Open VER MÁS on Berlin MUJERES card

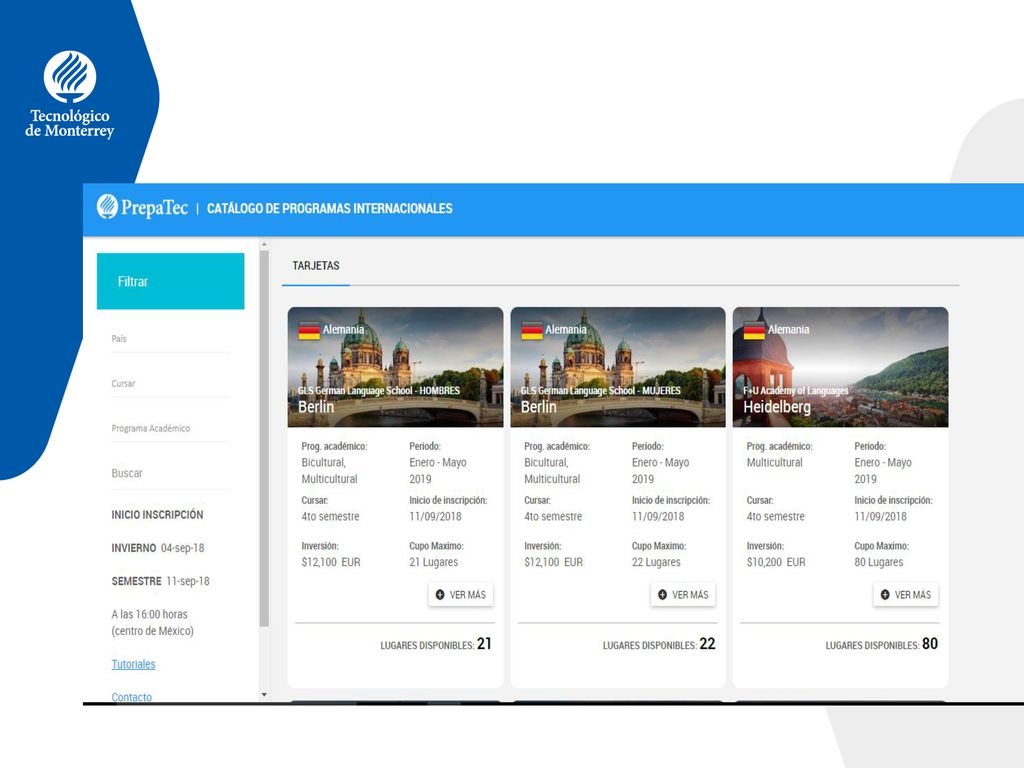pyautogui.click(x=683, y=595)
